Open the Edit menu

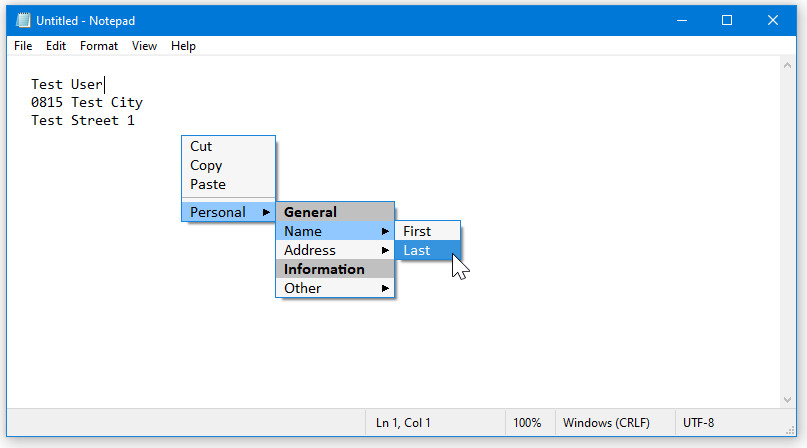tap(56, 46)
